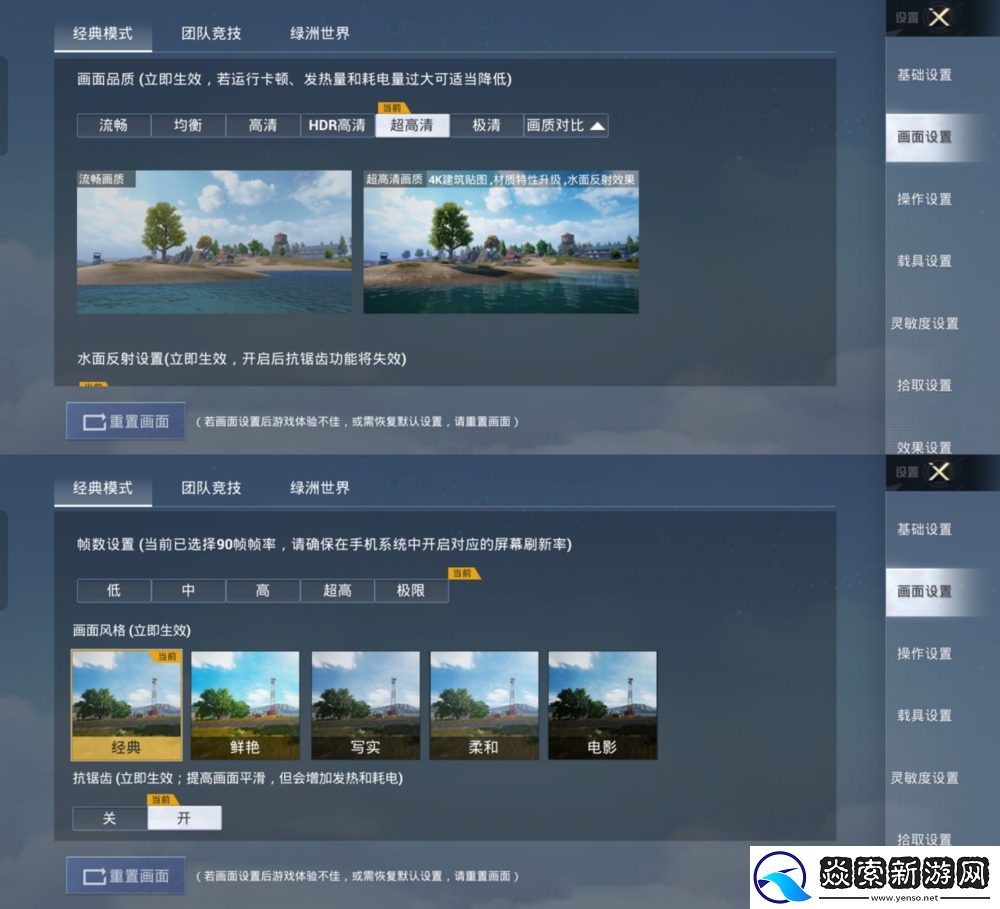Open the 绿洲世界 tab
1000x909 pixels.
[317, 33]
